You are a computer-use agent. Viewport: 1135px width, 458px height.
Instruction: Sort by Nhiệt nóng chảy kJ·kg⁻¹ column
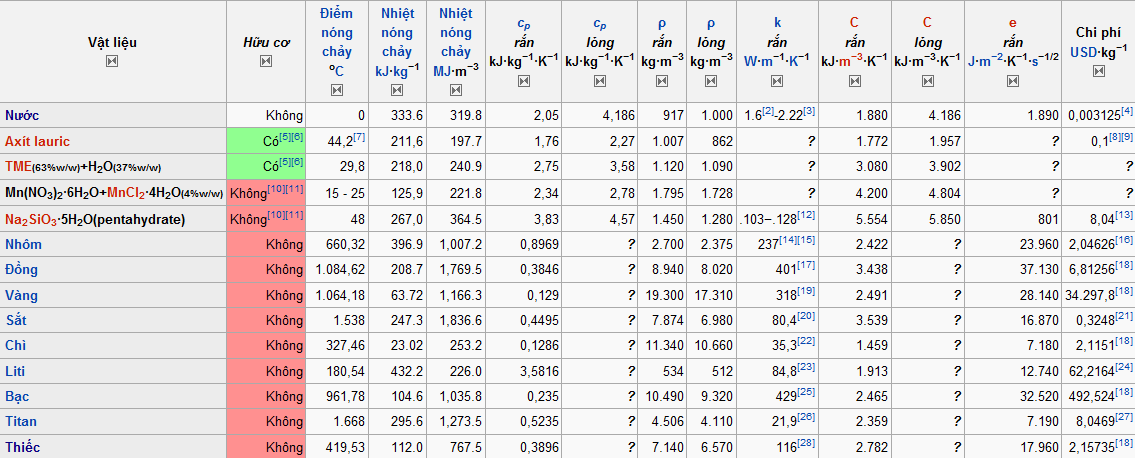tap(397, 90)
